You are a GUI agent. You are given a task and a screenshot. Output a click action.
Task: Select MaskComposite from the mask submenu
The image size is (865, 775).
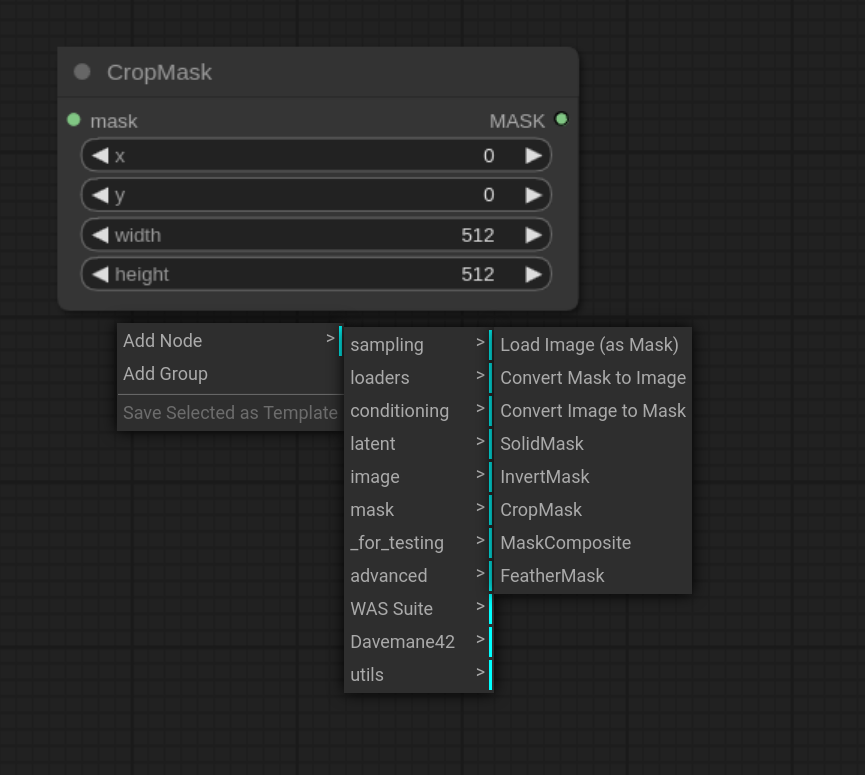(566, 543)
